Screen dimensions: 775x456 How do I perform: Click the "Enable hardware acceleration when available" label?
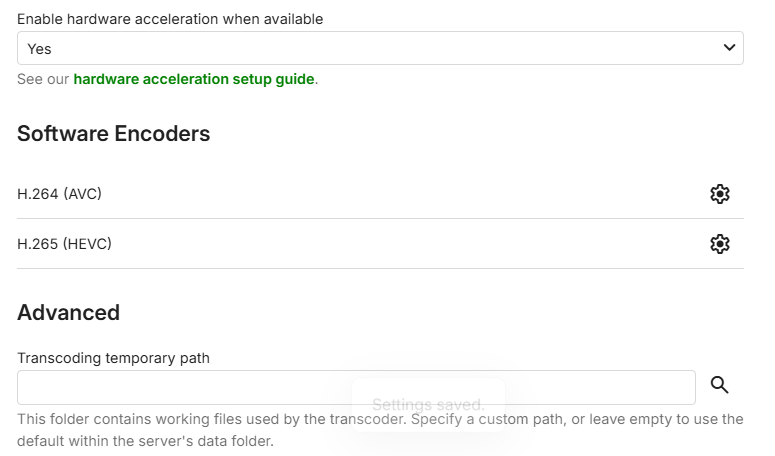tap(170, 19)
